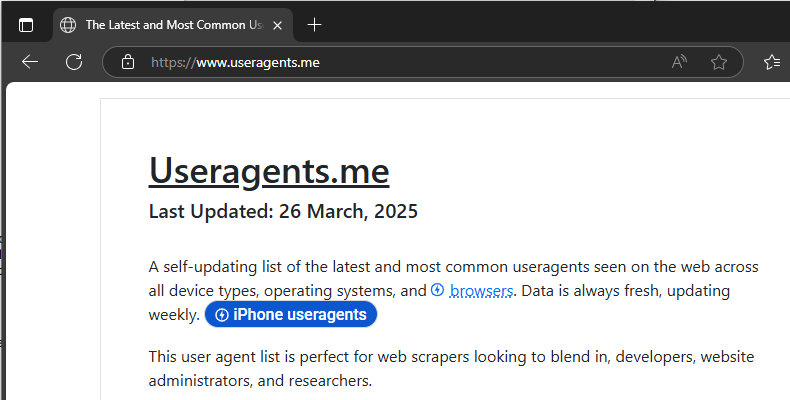This screenshot has height=400, width=790.
Task: Open a new tab with plus button
Action: (x=315, y=25)
